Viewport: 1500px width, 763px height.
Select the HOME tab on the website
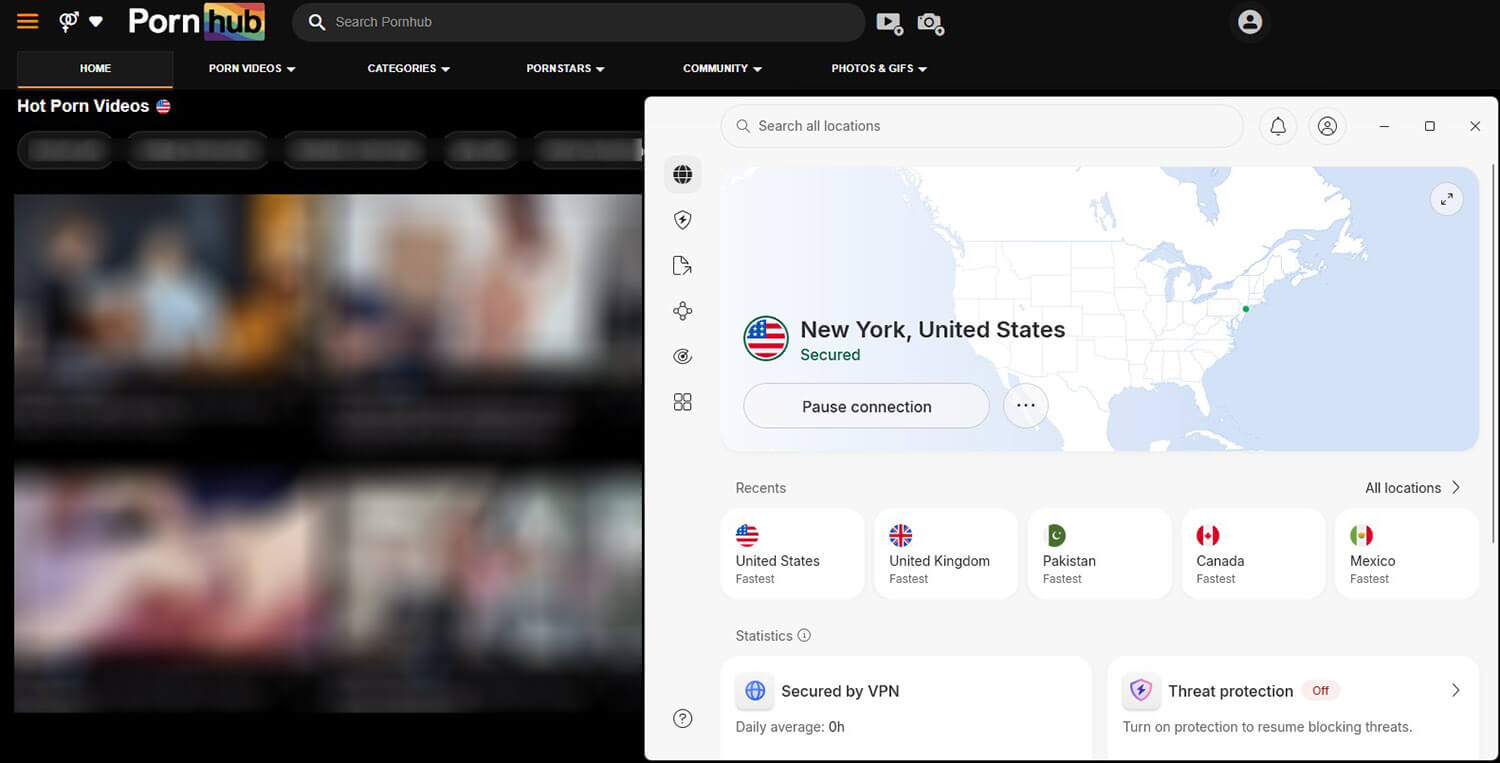pos(95,69)
